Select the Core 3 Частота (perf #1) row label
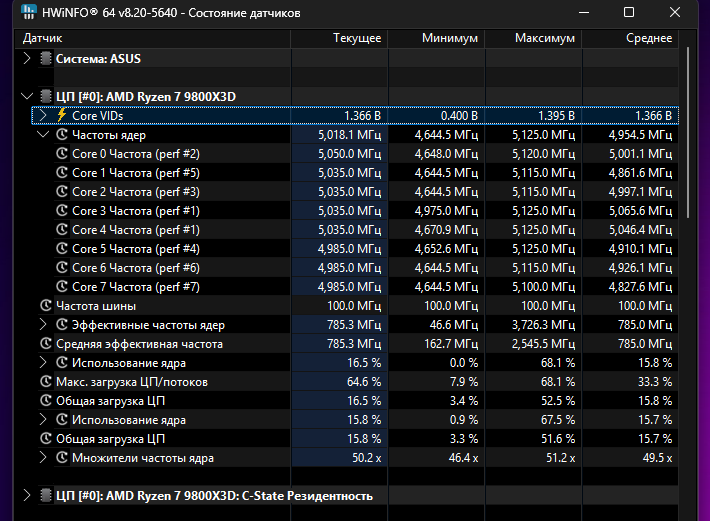The width and height of the screenshot is (710, 521). point(136,211)
